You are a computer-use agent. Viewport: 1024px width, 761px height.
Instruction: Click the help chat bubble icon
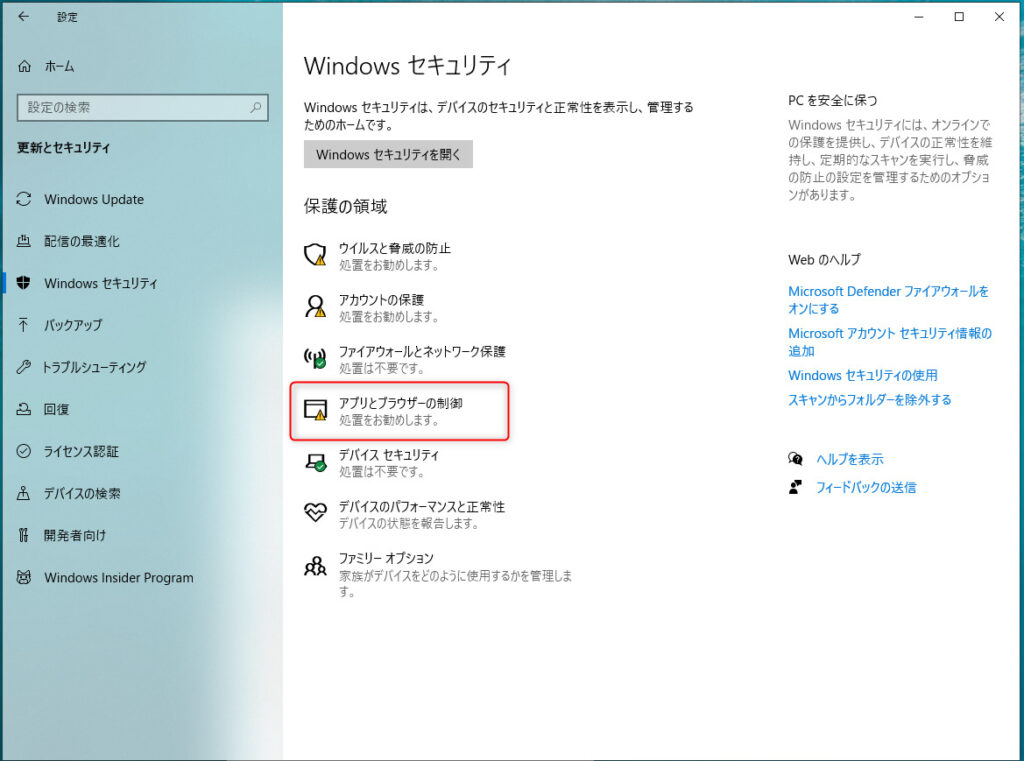[x=795, y=459]
